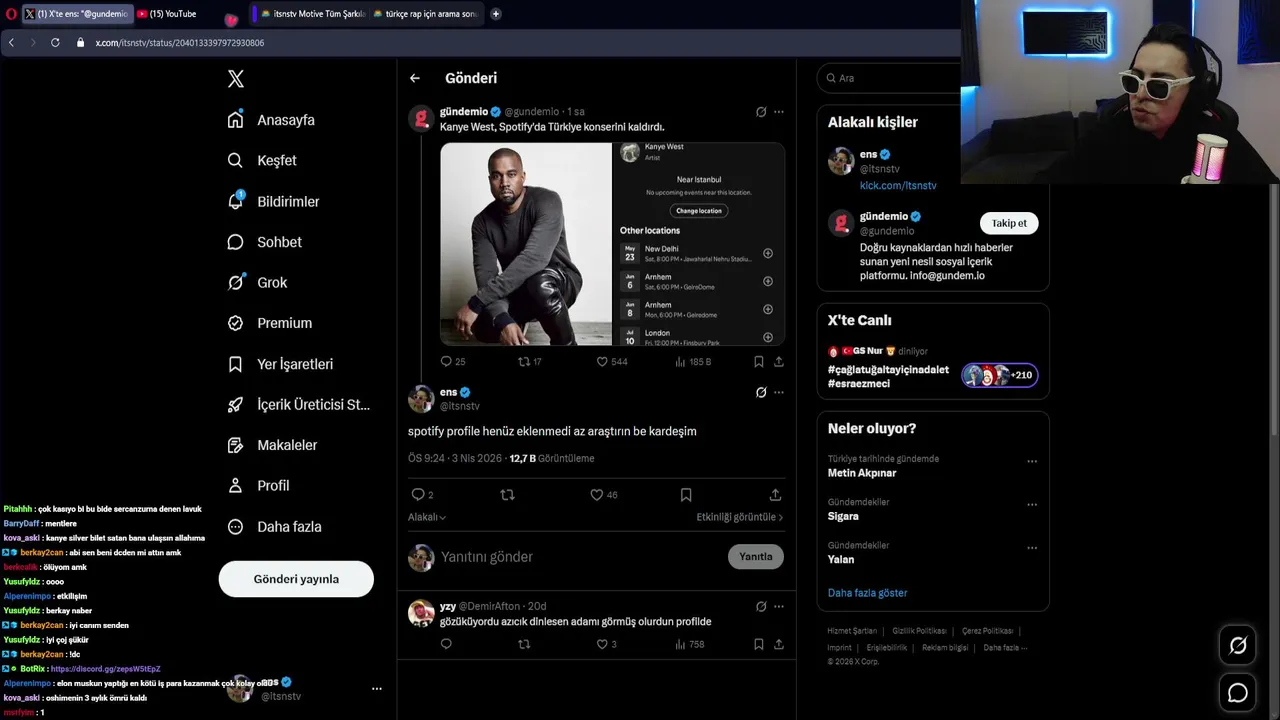The image size is (1280, 720).
Task: Switch to türkçe rap arama tab
Action: [x=425, y=14]
